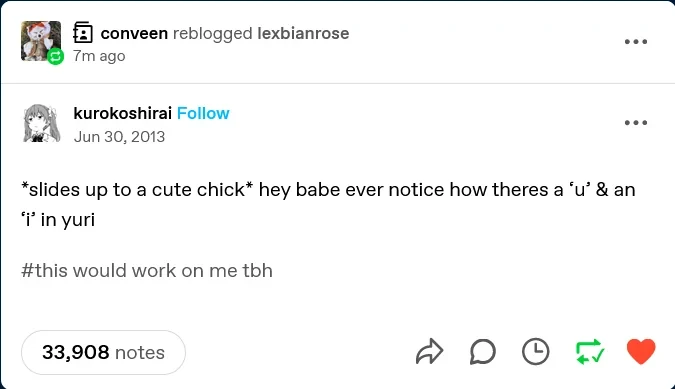Click the community icon beside conveen
The width and height of the screenshot is (675, 389).
[x=83, y=33]
